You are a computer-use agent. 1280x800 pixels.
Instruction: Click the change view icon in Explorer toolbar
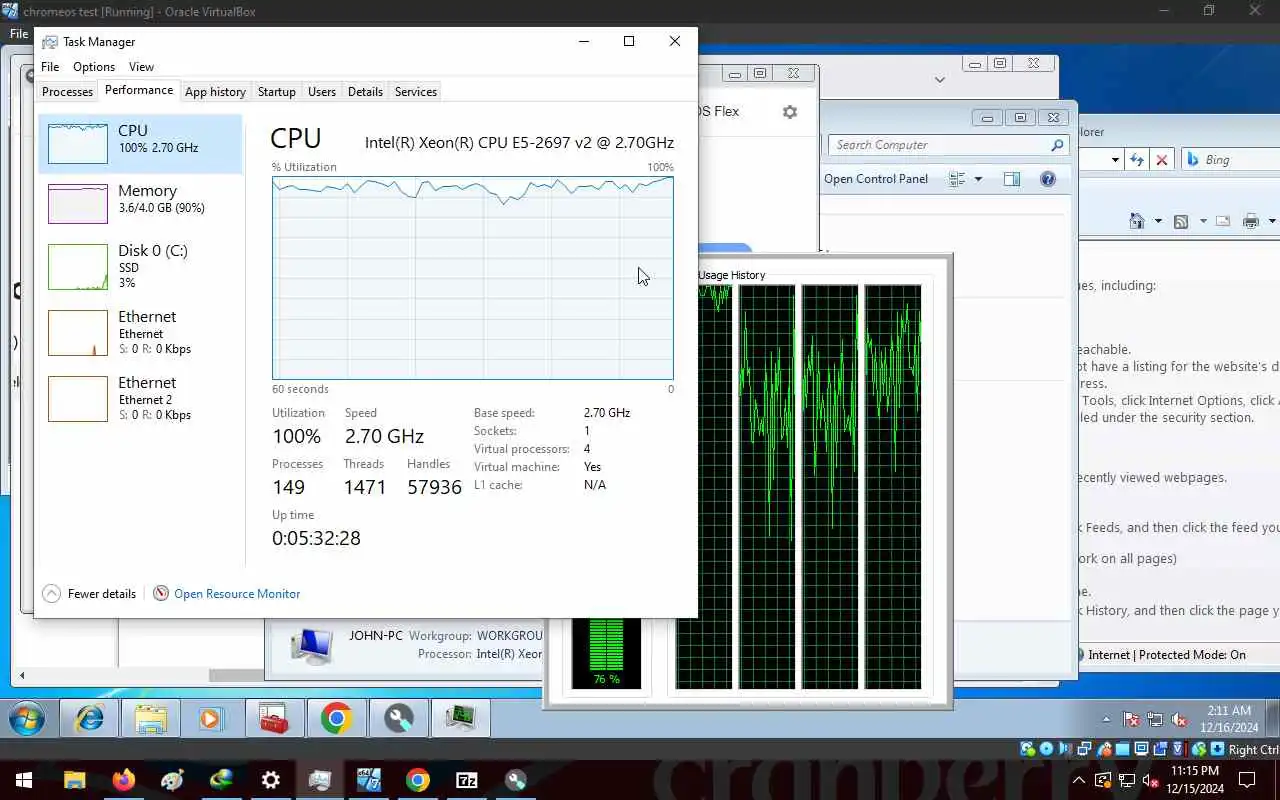click(x=957, y=179)
